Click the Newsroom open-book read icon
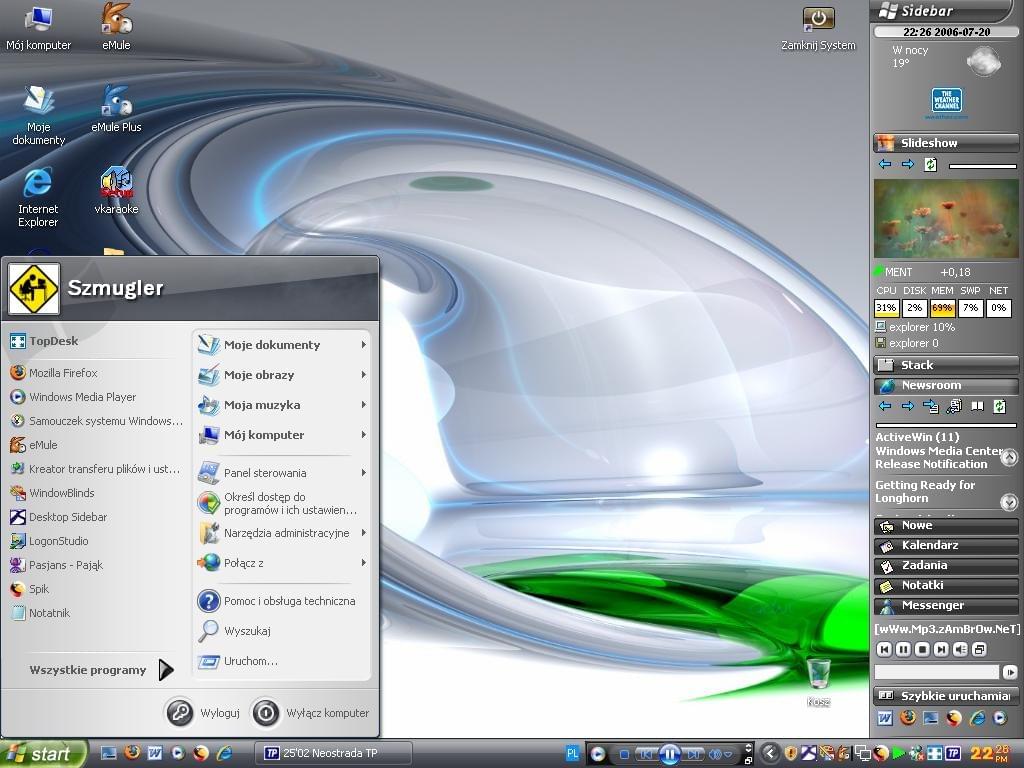Image resolution: width=1024 pixels, height=768 pixels. (x=977, y=406)
